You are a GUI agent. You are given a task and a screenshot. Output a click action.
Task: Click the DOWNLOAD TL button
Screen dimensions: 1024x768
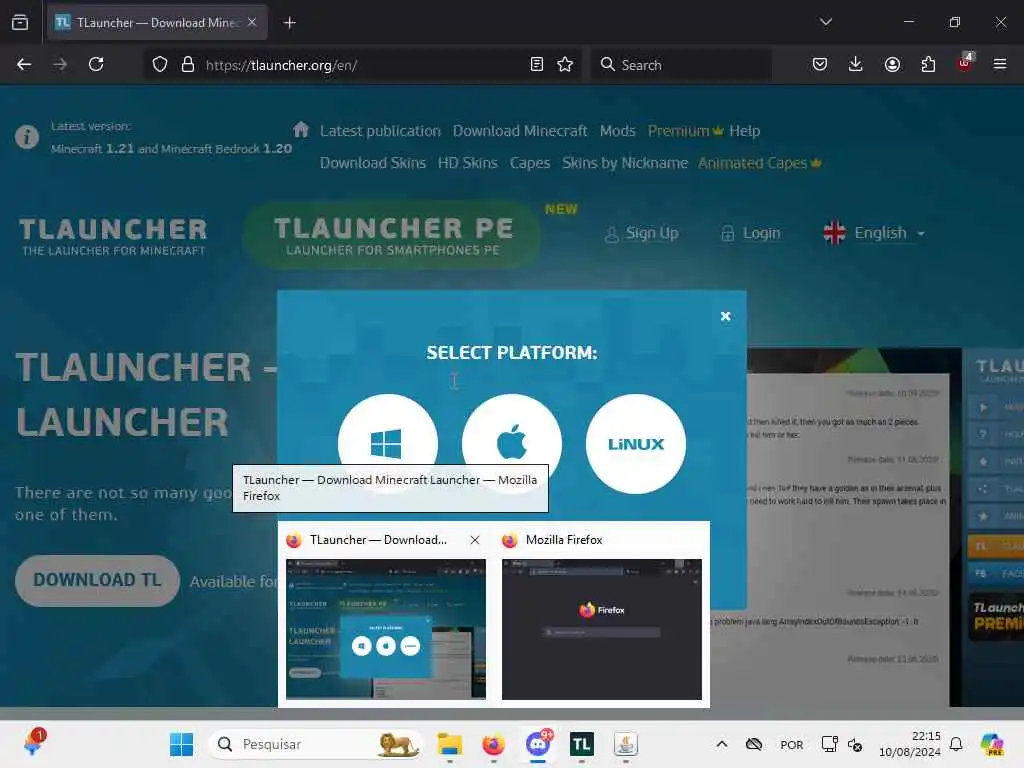tap(97, 580)
